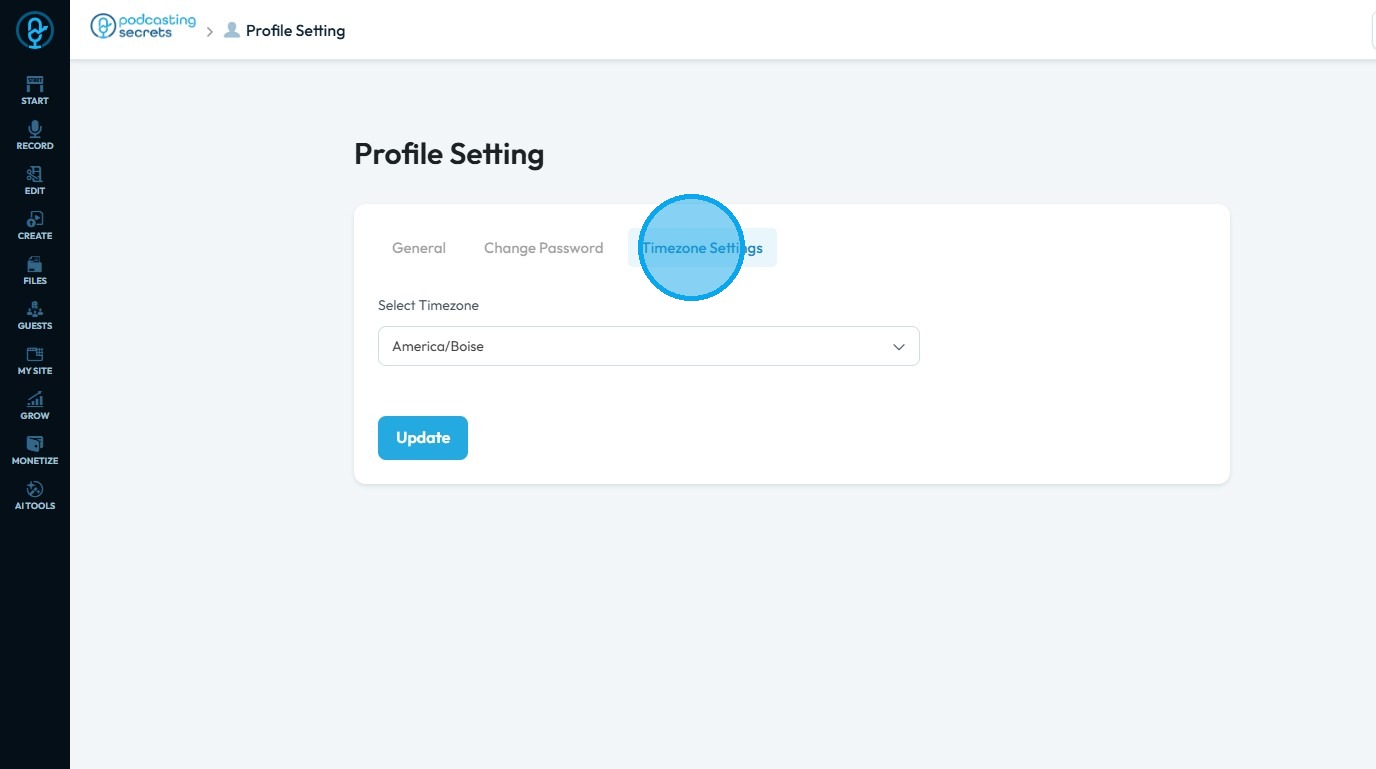Open AI Tools in sidebar
The width and height of the screenshot is (1376, 769).
click(x=35, y=494)
